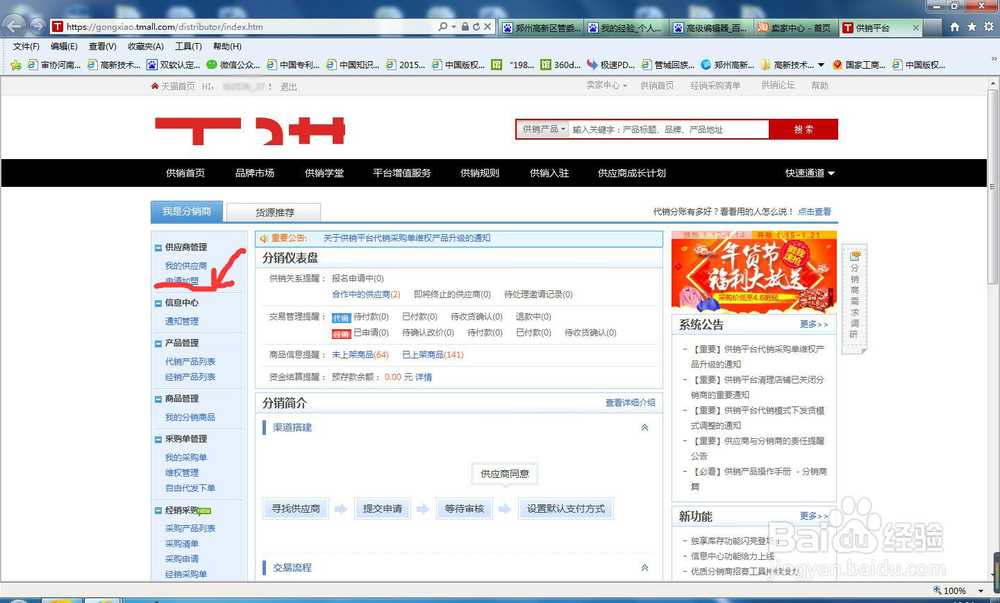
Task: Open 品牌市场 in black nav bar
Action: tap(254, 173)
